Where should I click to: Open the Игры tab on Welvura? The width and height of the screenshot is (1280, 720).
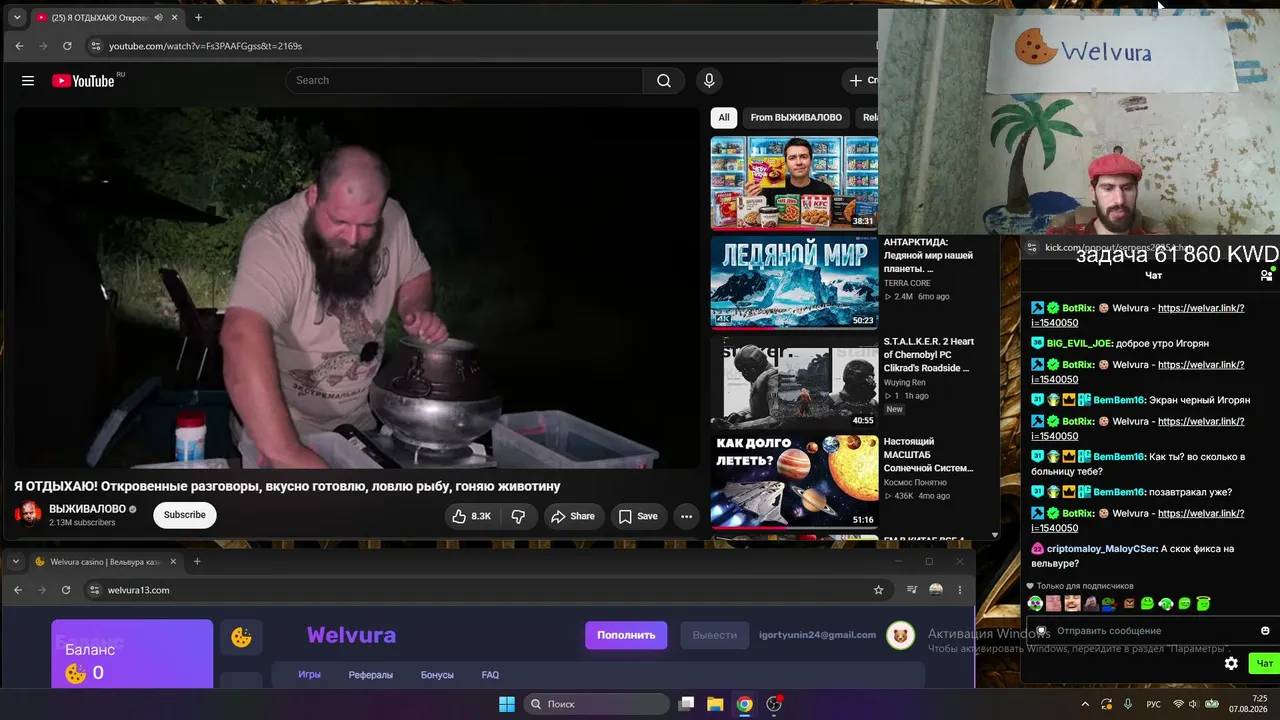click(x=309, y=675)
